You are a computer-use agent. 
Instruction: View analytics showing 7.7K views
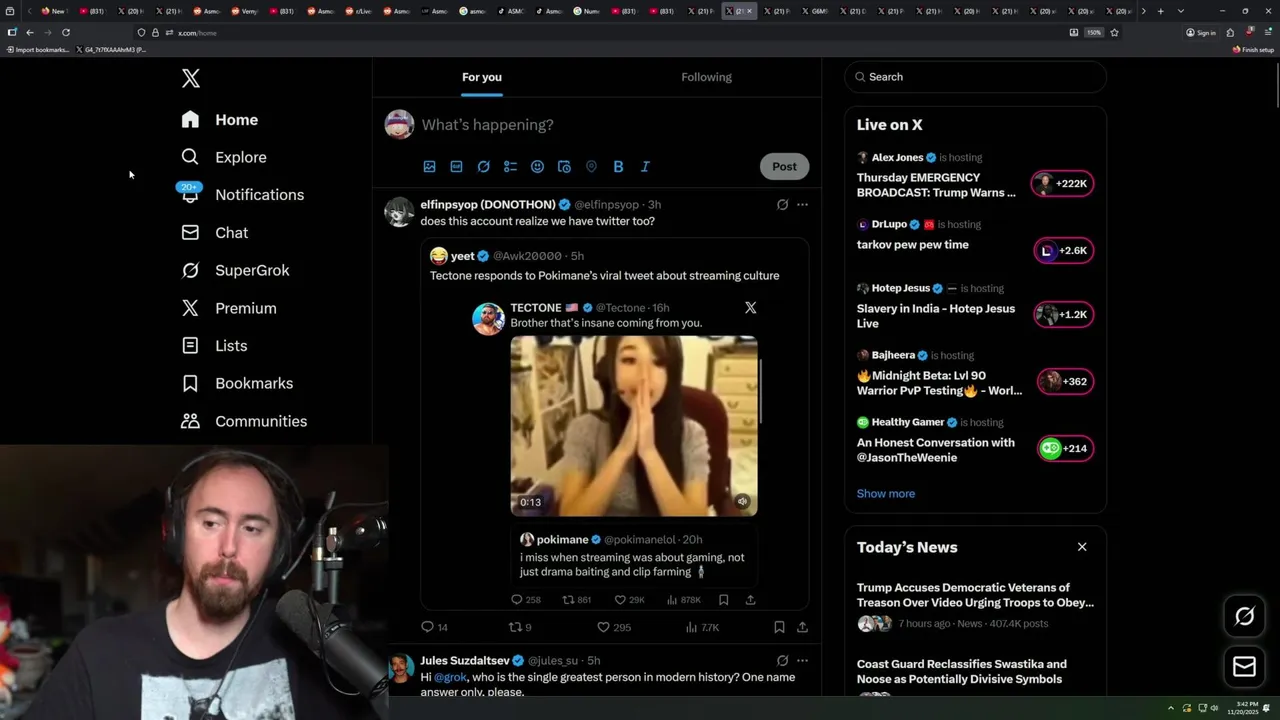[x=702, y=627]
